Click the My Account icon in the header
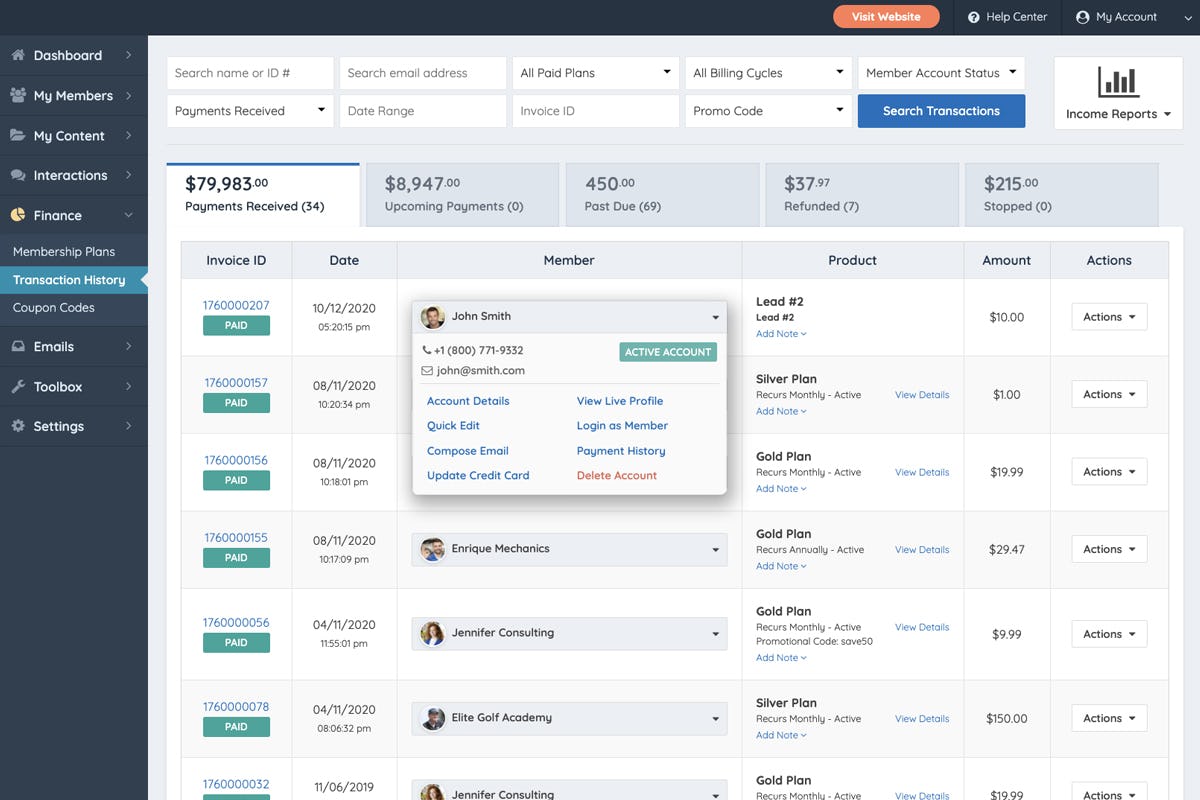The width and height of the screenshot is (1200, 800). (x=1081, y=16)
